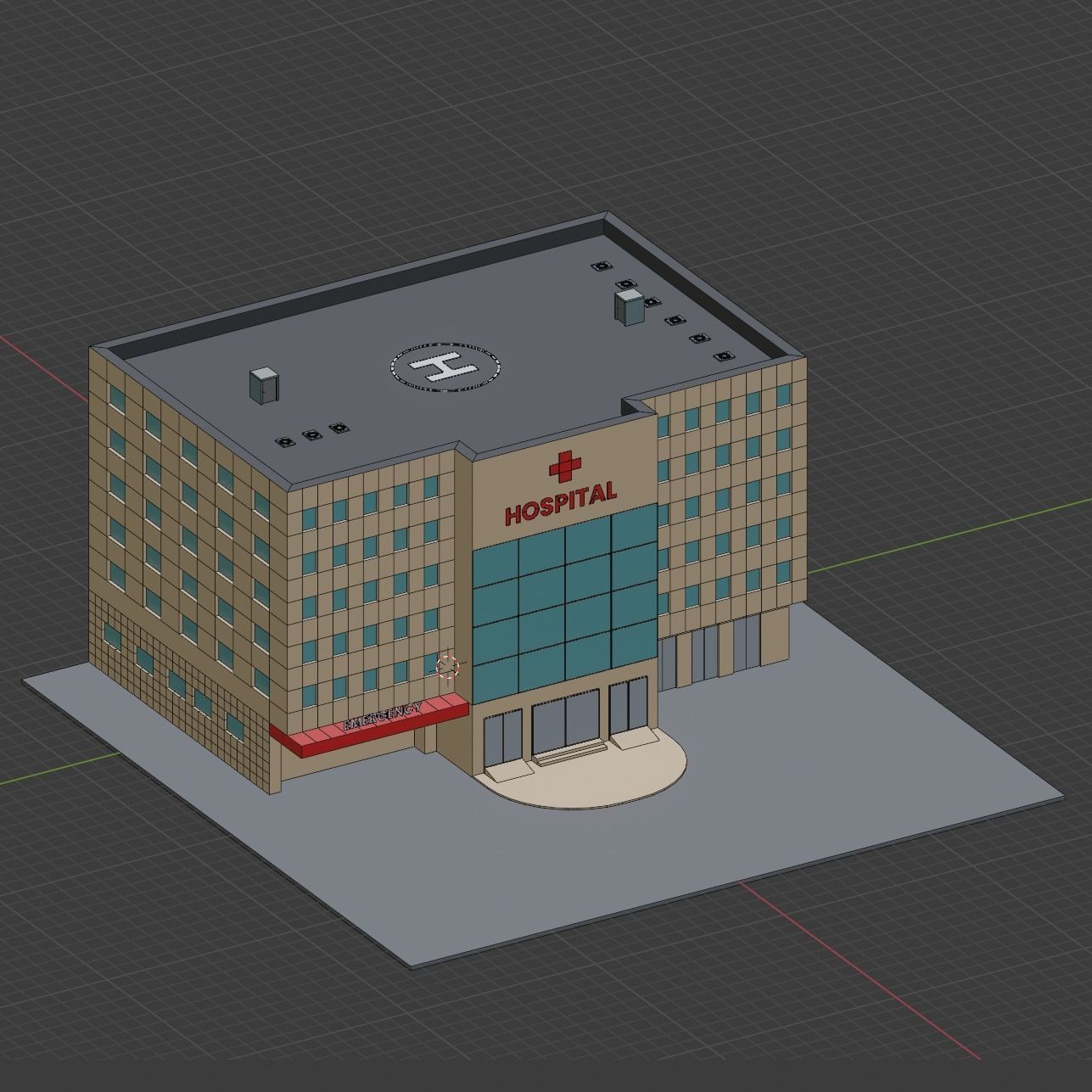Select the 3D cursor near the emergency entrance
Viewport: 1092px width, 1092px height.
450,668
